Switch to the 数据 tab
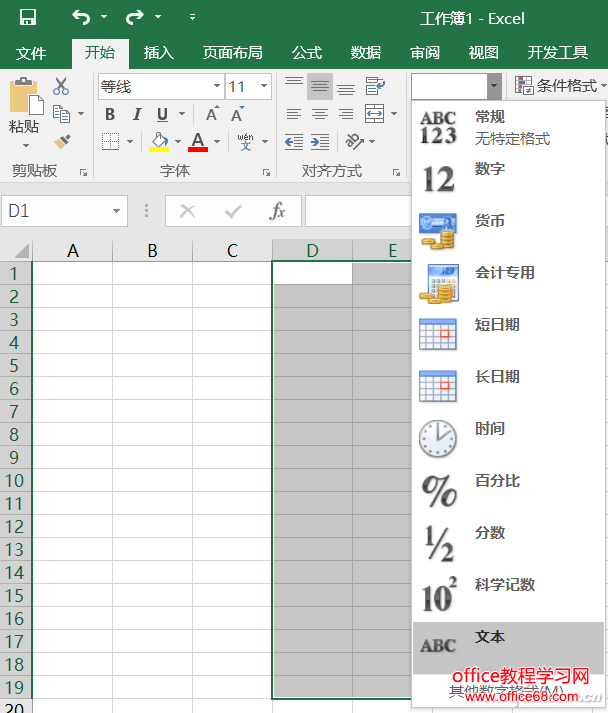Viewport: 608px width, 713px height. point(366,53)
